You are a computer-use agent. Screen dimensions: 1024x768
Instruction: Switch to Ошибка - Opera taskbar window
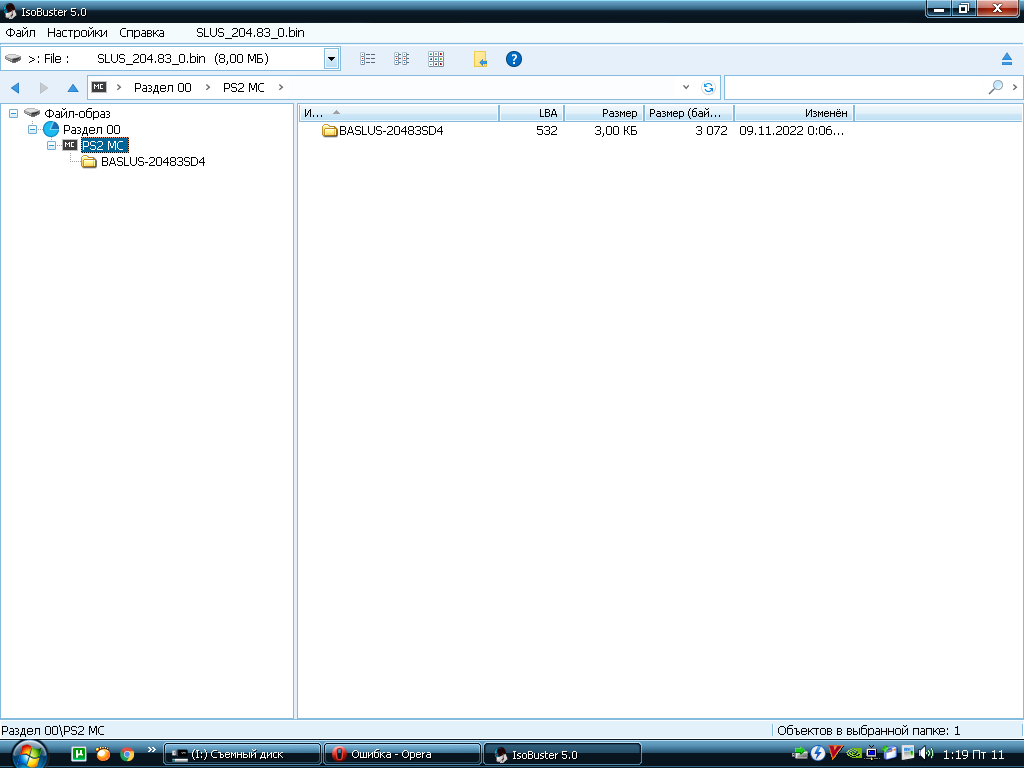click(x=403, y=754)
